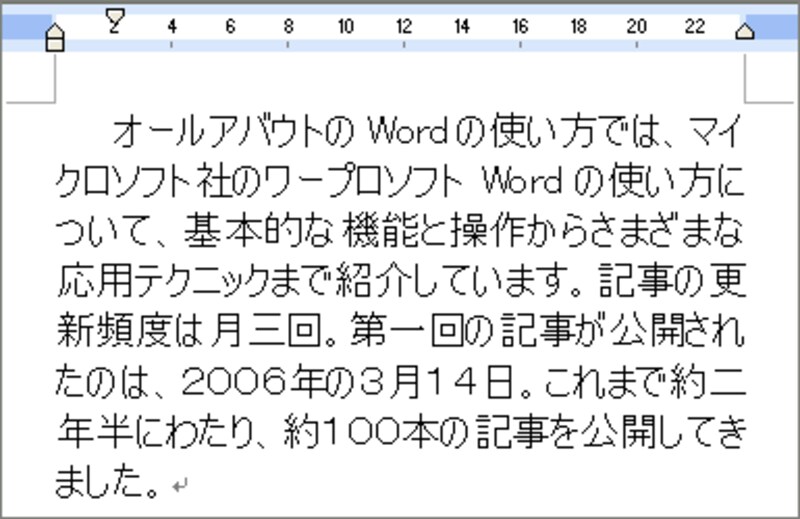
Task: Select the first line indent marker on ruler
Action: click(115, 15)
